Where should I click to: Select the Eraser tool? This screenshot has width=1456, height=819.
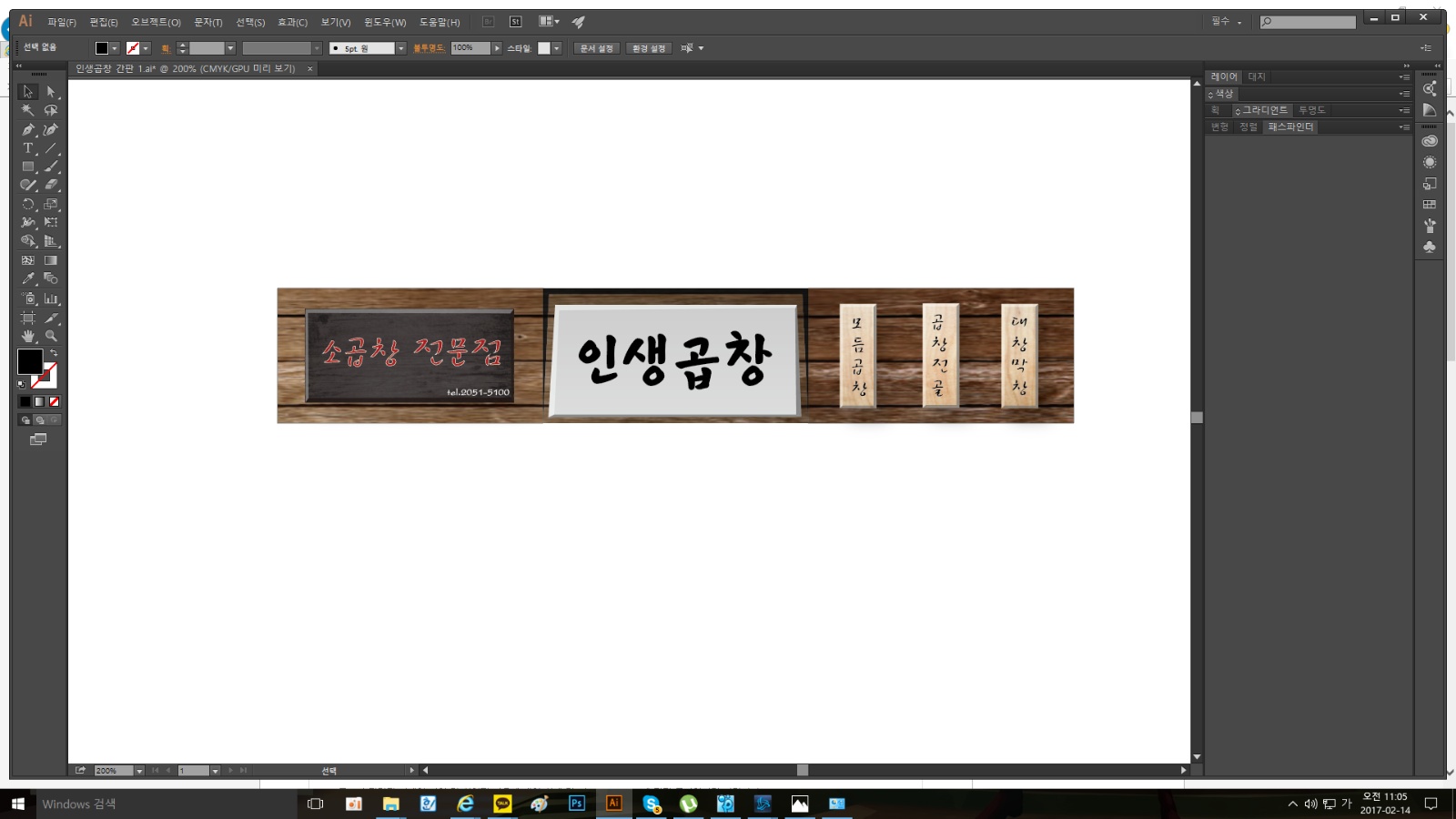(x=51, y=185)
